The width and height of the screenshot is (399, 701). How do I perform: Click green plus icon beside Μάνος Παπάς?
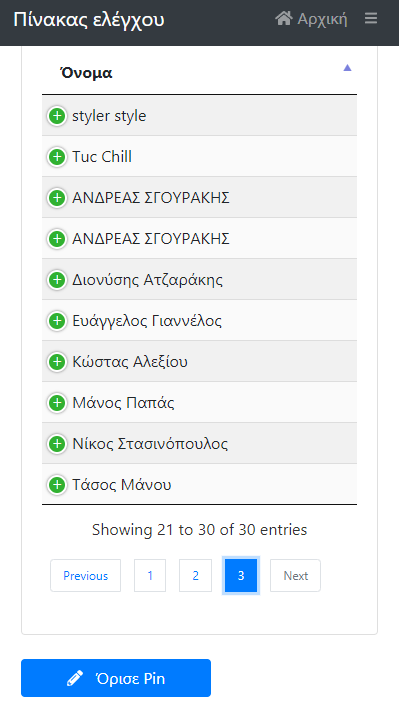pyautogui.click(x=57, y=403)
